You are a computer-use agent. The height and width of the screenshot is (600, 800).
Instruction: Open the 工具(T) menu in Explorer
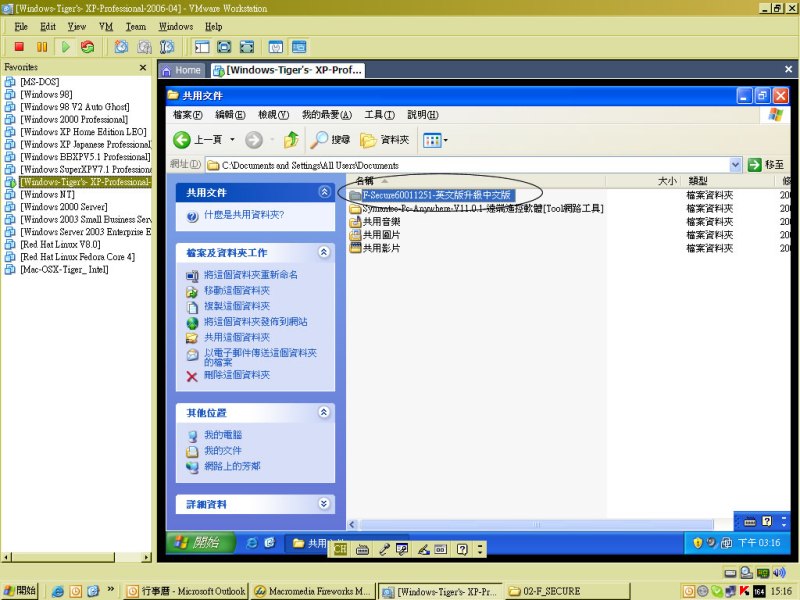380,115
